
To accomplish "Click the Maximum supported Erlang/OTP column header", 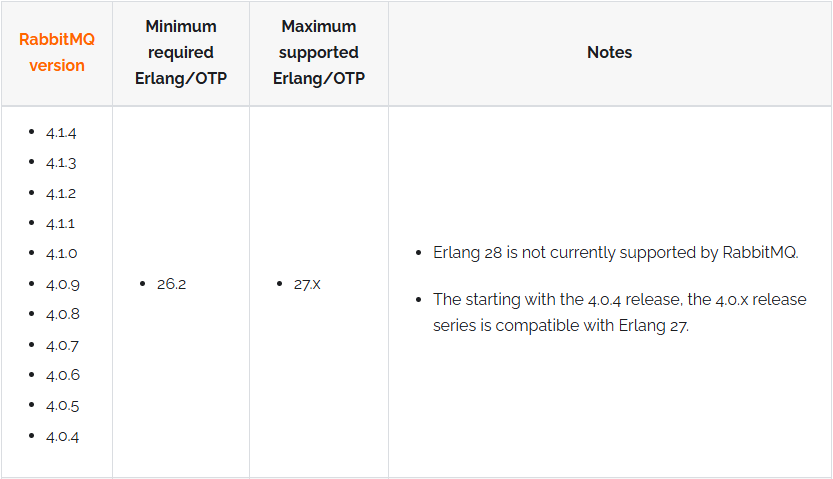I will pyautogui.click(x=319, y=52).
